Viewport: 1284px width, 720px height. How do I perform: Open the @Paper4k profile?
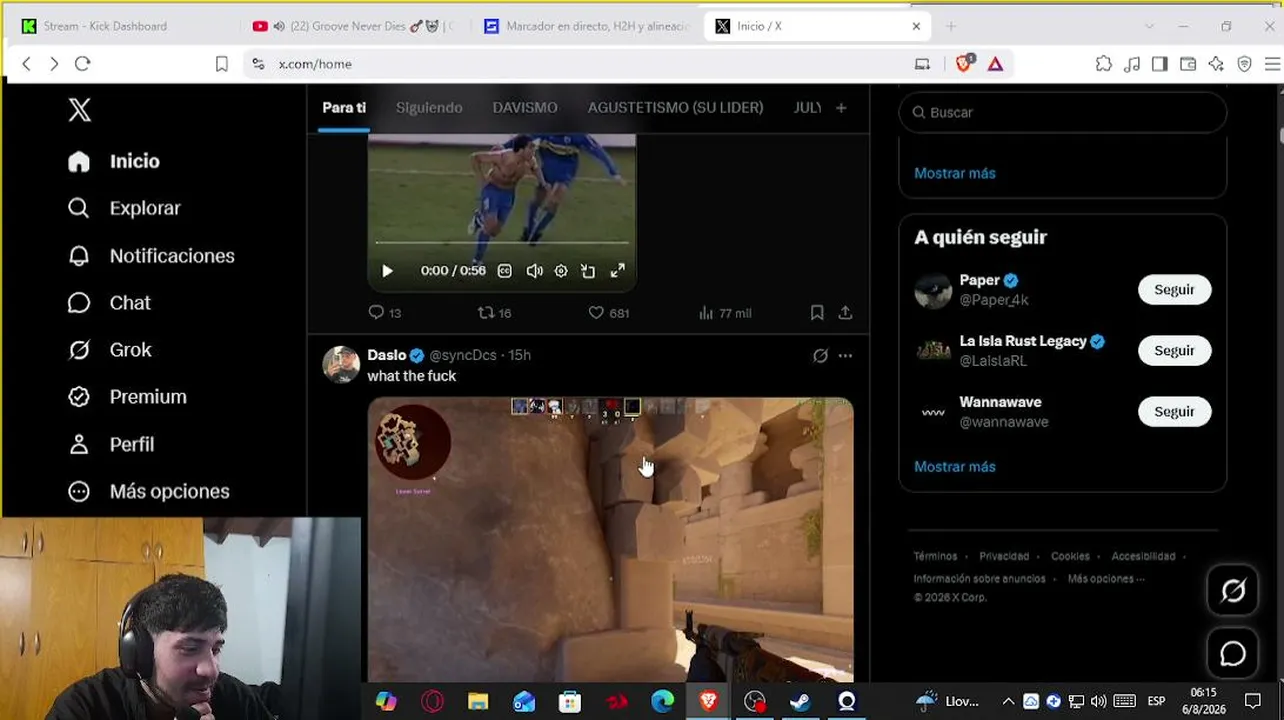coord(994,300)
